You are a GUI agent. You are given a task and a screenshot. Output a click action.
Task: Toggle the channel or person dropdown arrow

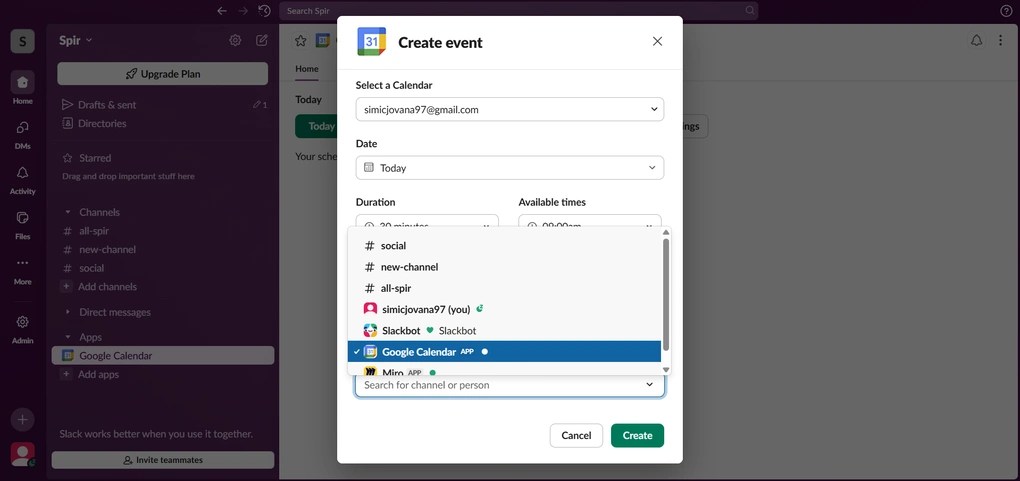coord(649,385)
